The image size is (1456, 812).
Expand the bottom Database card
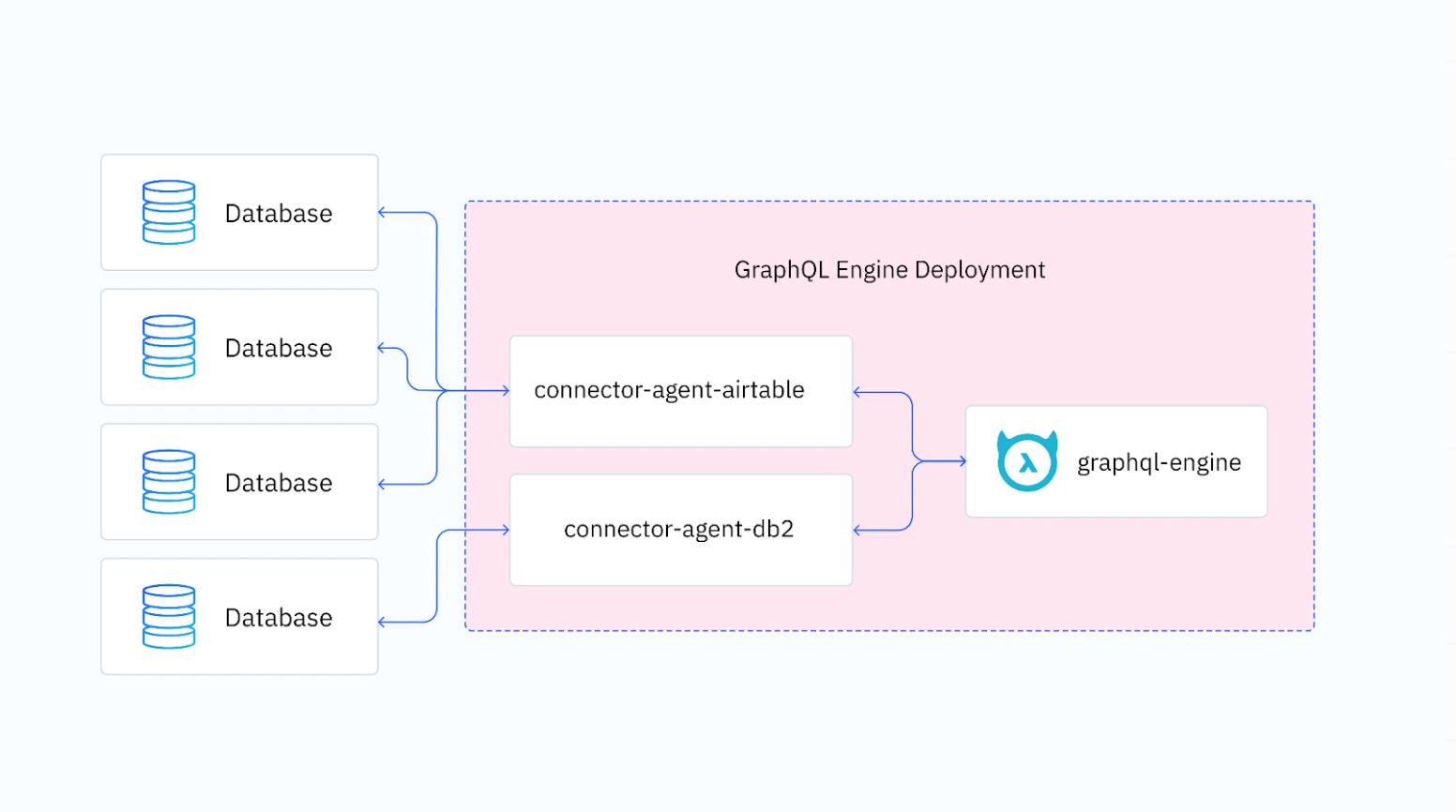pyautogui.click(x=238, y=616)
